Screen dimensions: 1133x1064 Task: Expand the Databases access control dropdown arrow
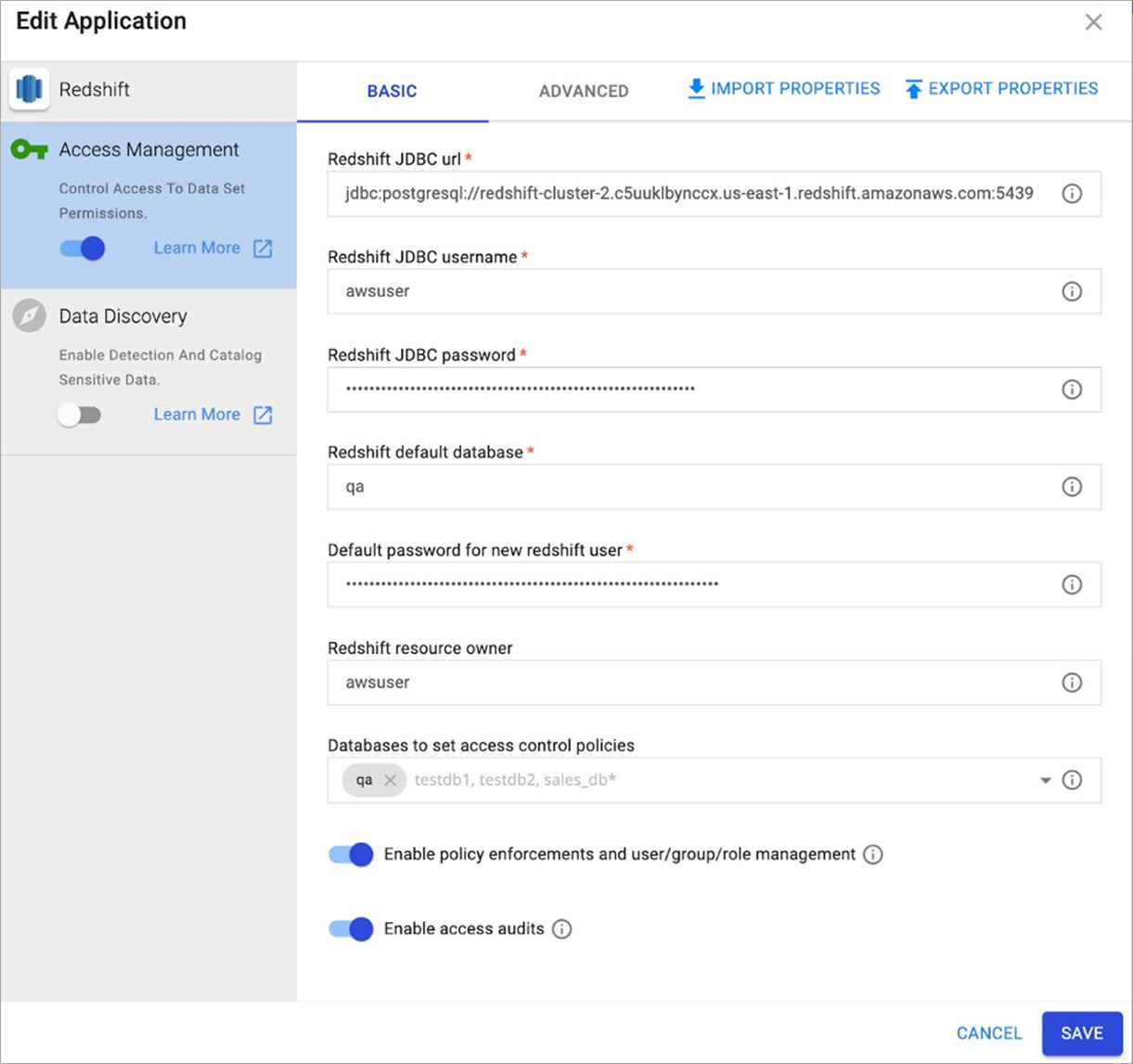(x=1046, y=781)
